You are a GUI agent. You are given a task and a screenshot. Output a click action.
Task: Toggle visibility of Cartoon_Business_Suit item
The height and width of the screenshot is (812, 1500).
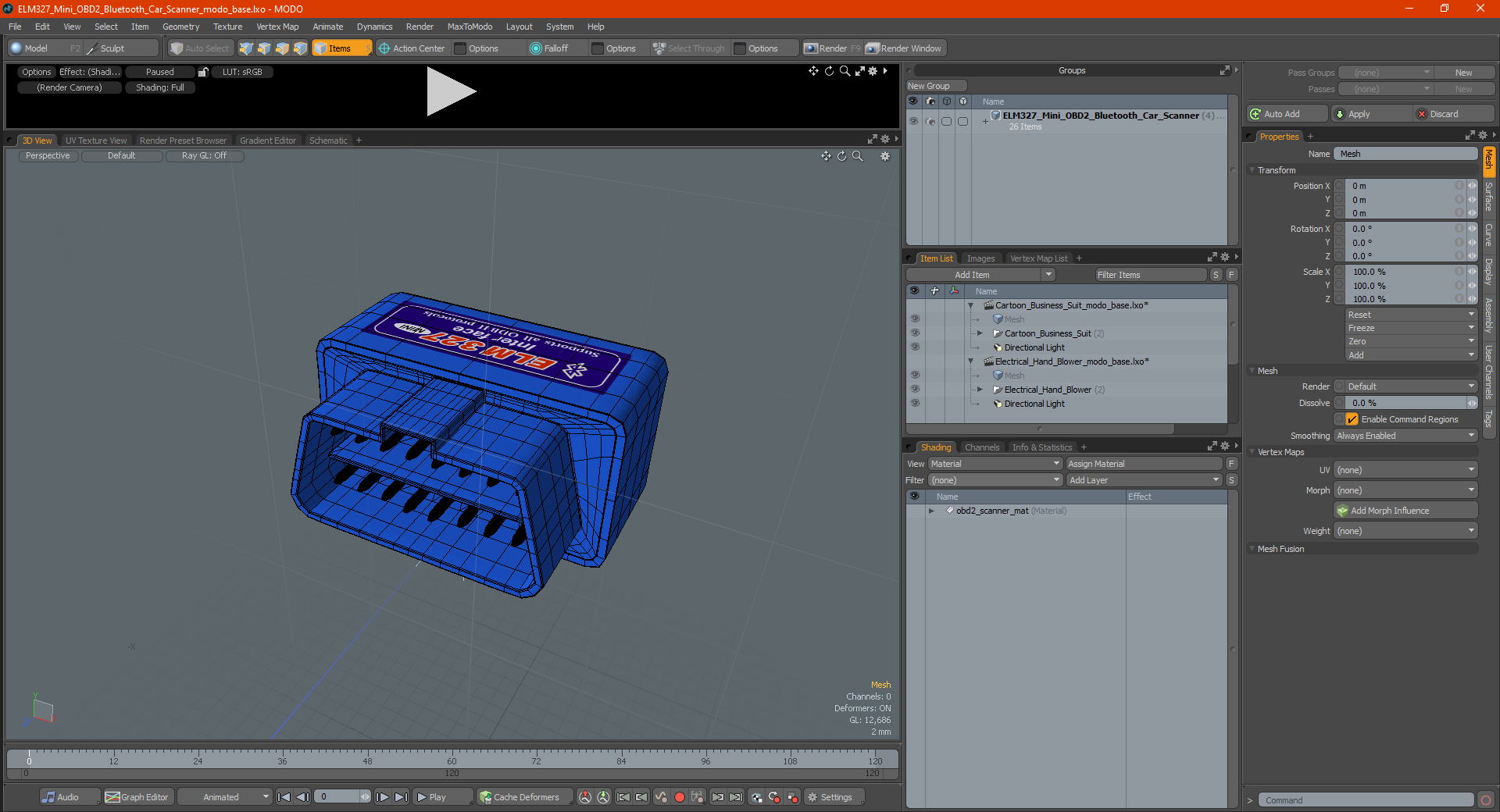pos(915,333)
